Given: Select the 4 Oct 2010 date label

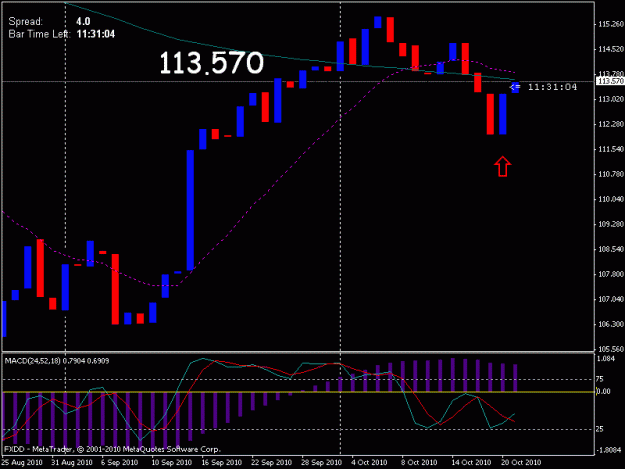Looking at the screenshot, I should point(369,463).
